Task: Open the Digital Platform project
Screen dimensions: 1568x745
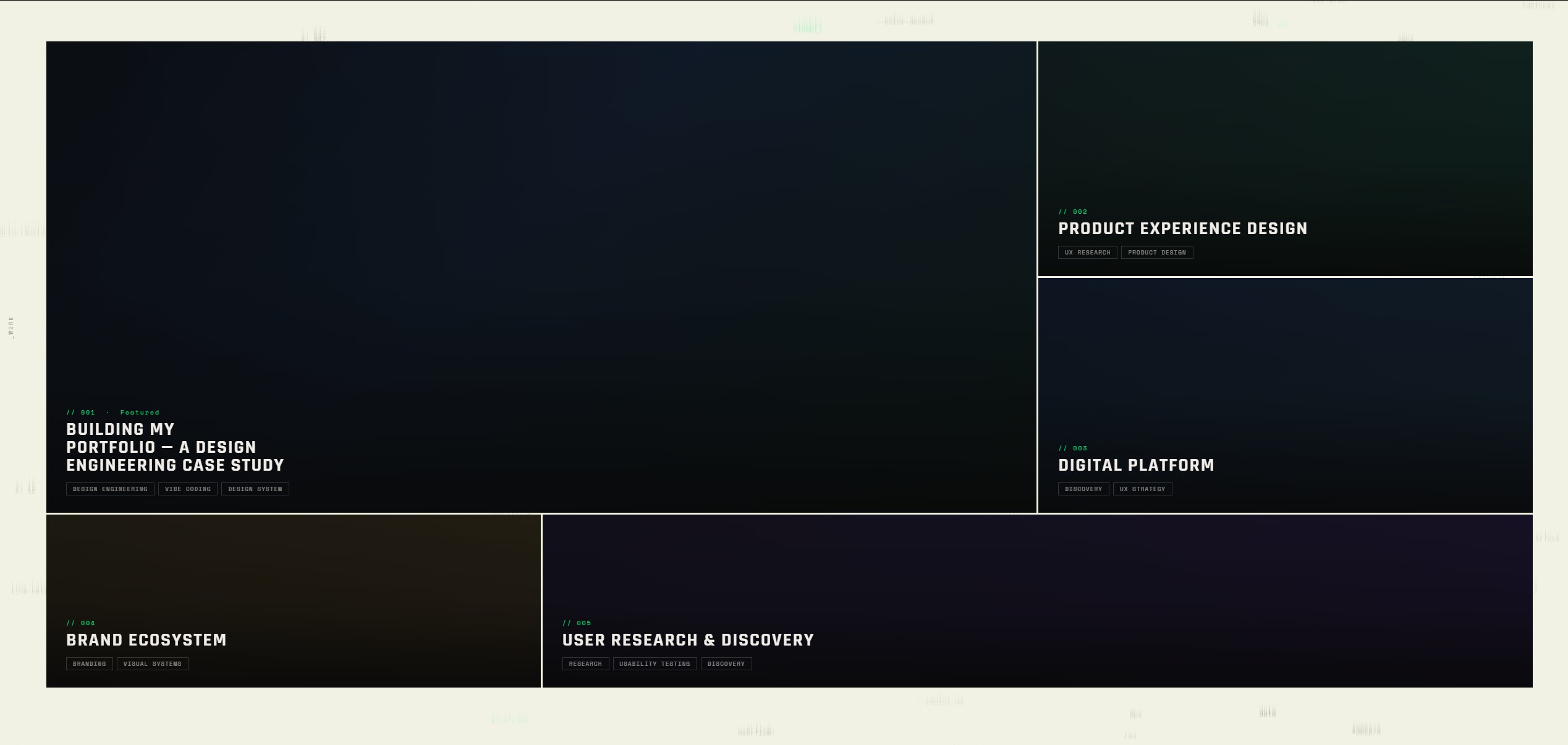Action: click(1135, 465)
